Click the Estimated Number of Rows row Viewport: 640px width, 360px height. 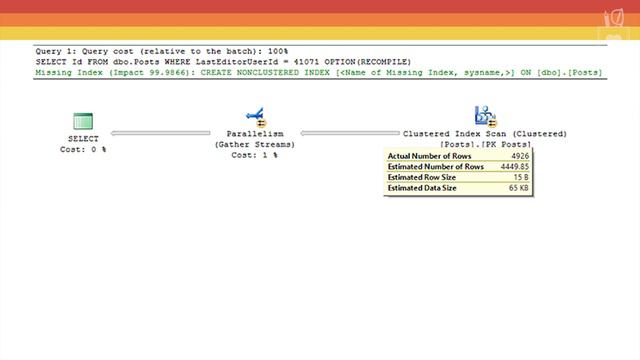[458, 167]
